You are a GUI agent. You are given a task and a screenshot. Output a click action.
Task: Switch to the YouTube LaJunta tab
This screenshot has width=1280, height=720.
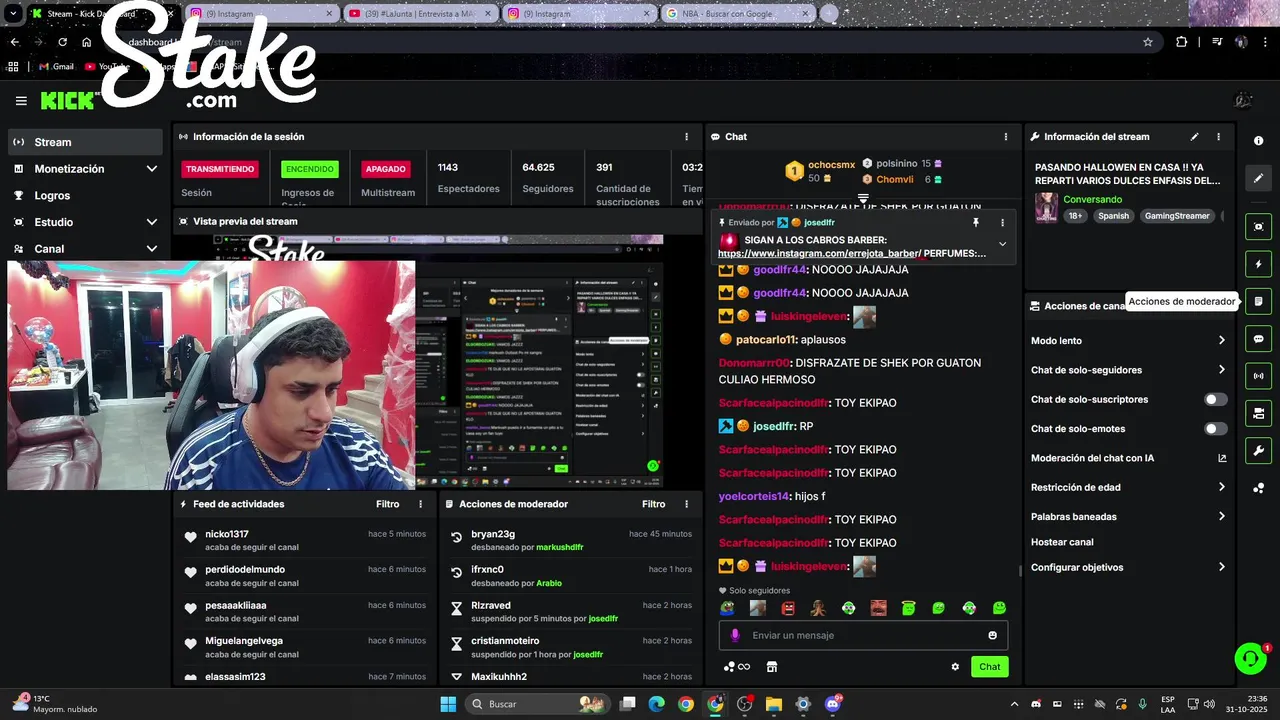click(x=418, y=14)
